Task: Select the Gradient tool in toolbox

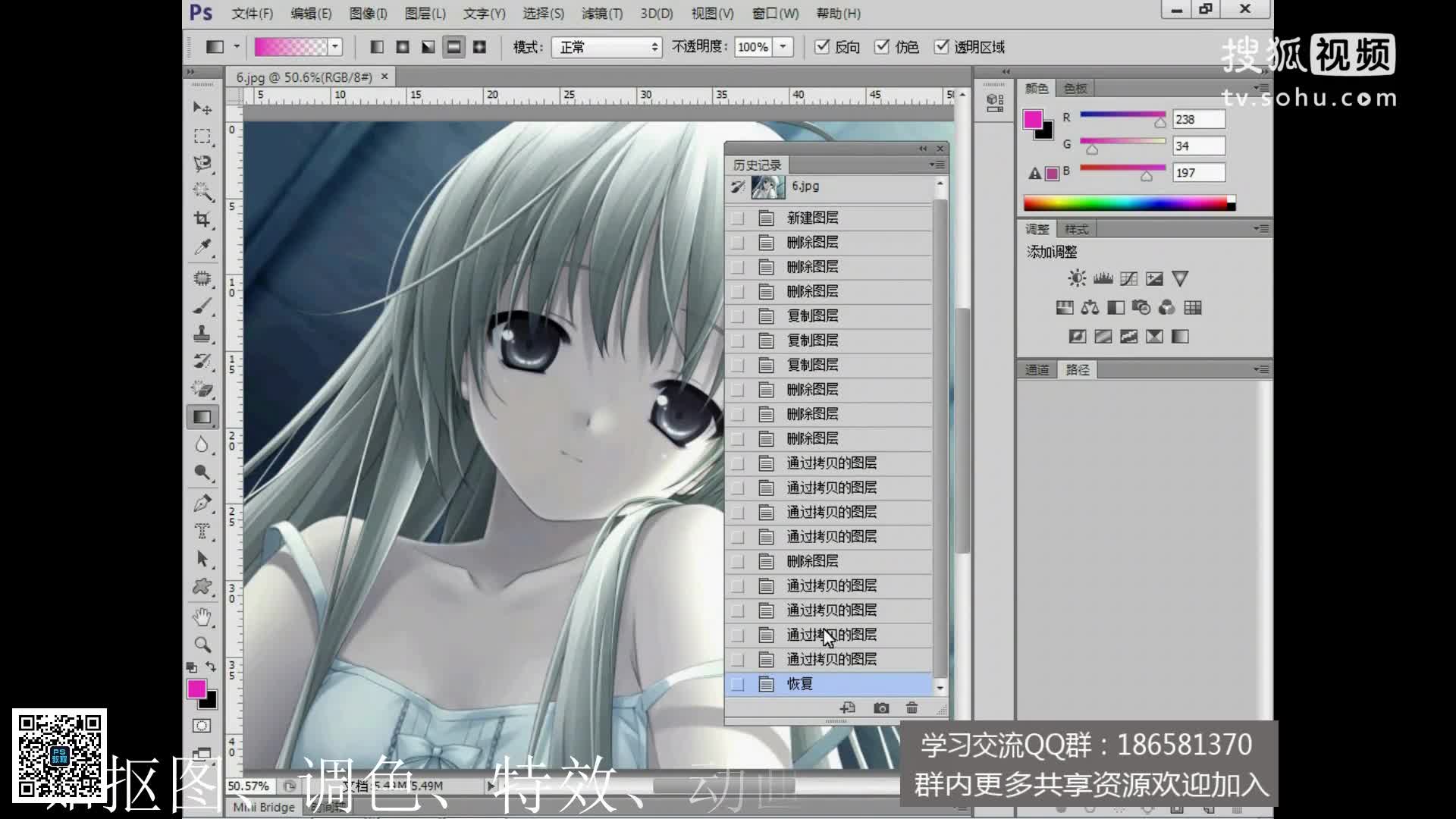Action: tap(202, 417)
